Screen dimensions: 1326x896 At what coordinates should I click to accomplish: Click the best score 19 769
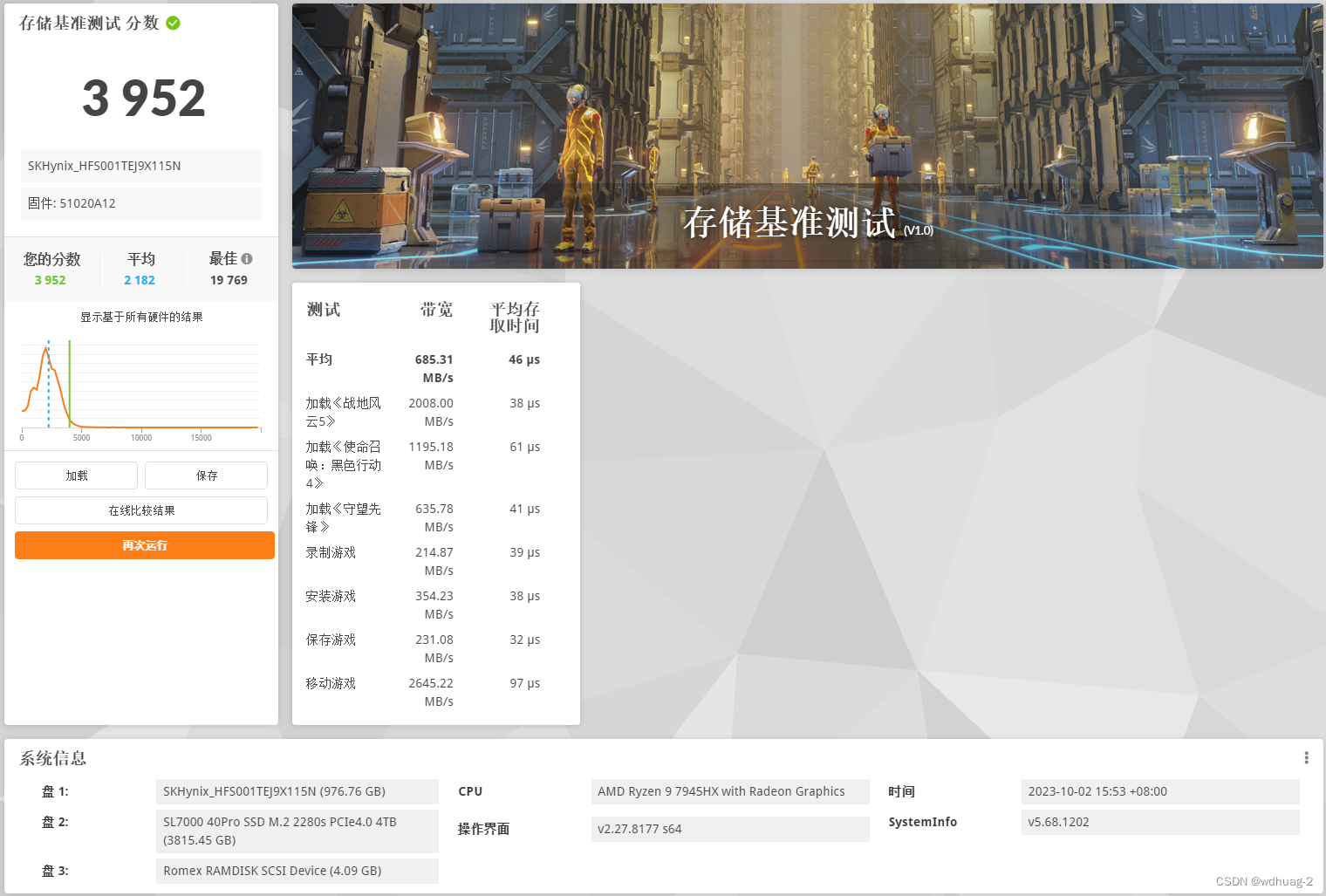tap(229, 280)
